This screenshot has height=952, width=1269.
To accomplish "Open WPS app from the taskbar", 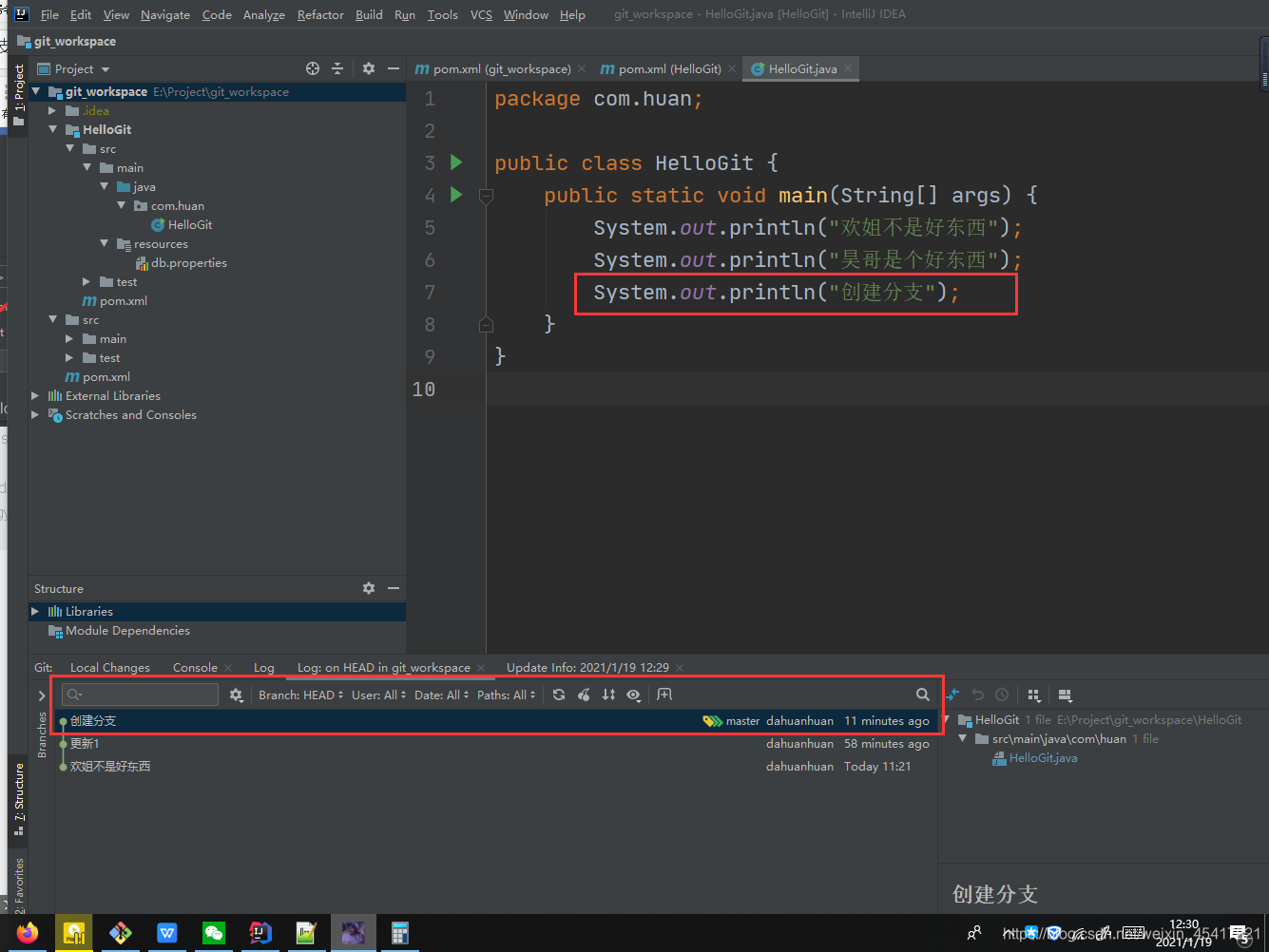I will 167,933.
